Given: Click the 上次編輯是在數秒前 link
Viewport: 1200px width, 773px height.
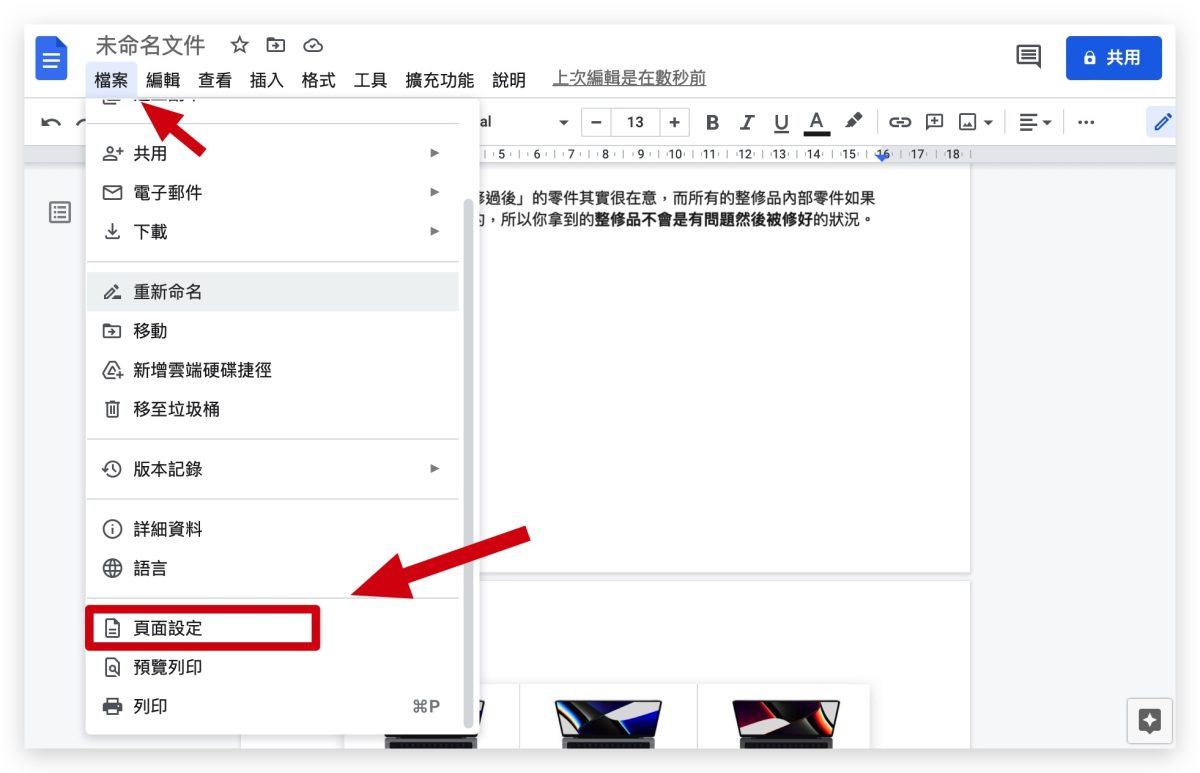Looking at the screenshot, I should [x=629, y=78].
